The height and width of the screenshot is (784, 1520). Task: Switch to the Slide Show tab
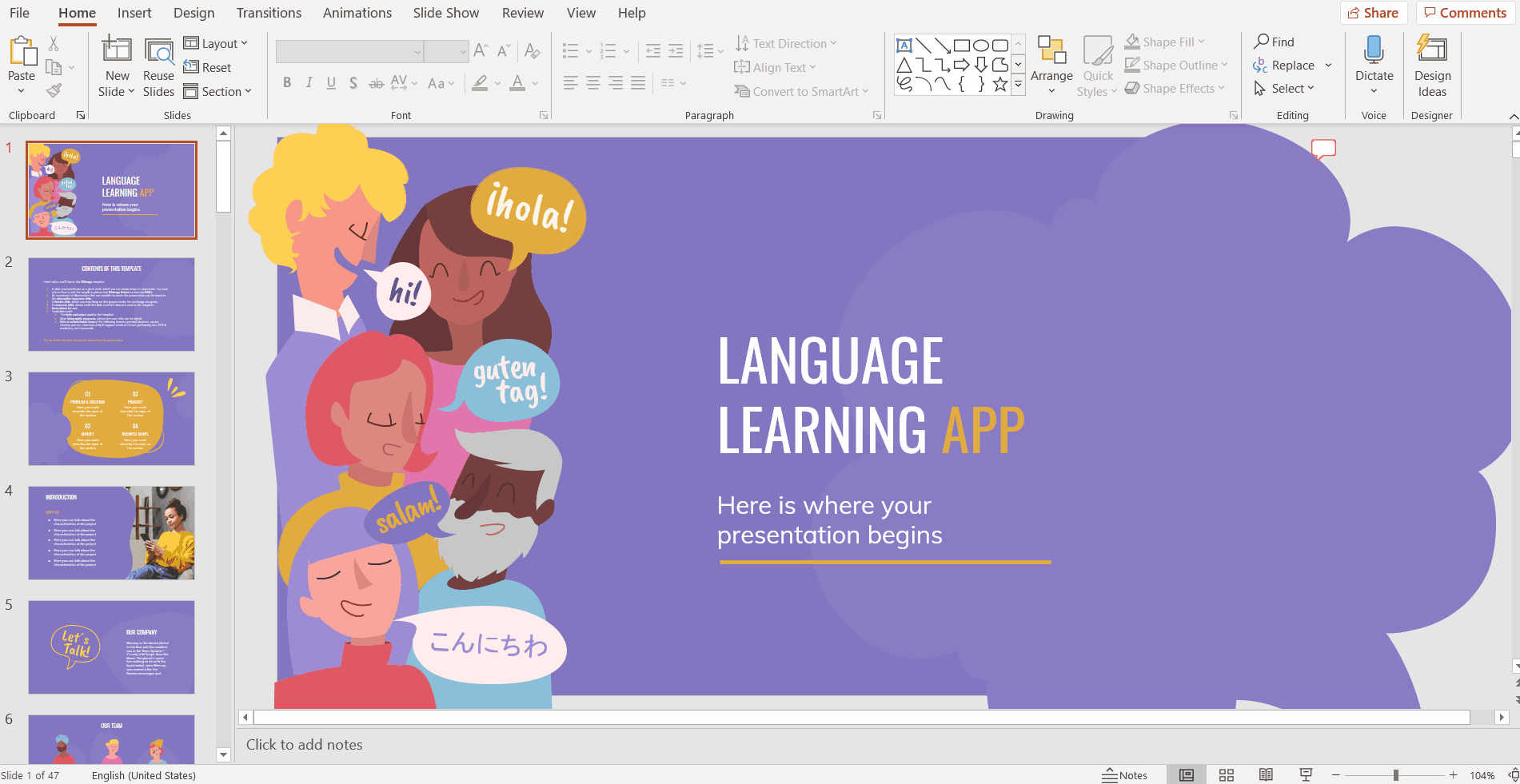click(445, 13)
